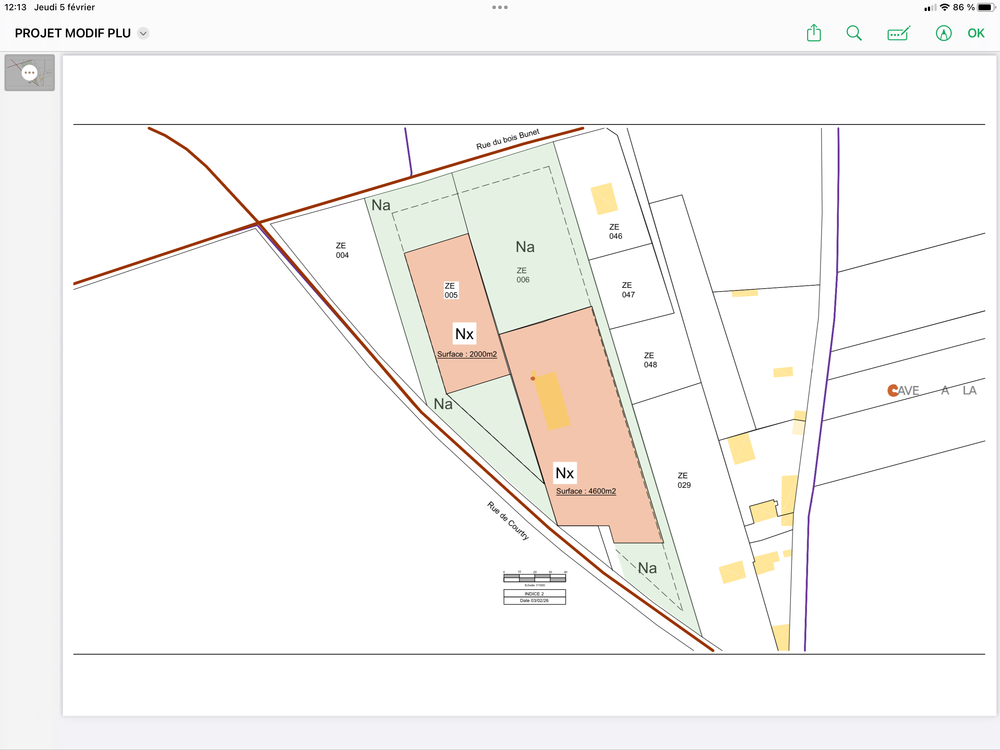This screenshot has width=1000, height=750.
Task: Open the page thumbnail ellipsis menu
Action: 29,73
